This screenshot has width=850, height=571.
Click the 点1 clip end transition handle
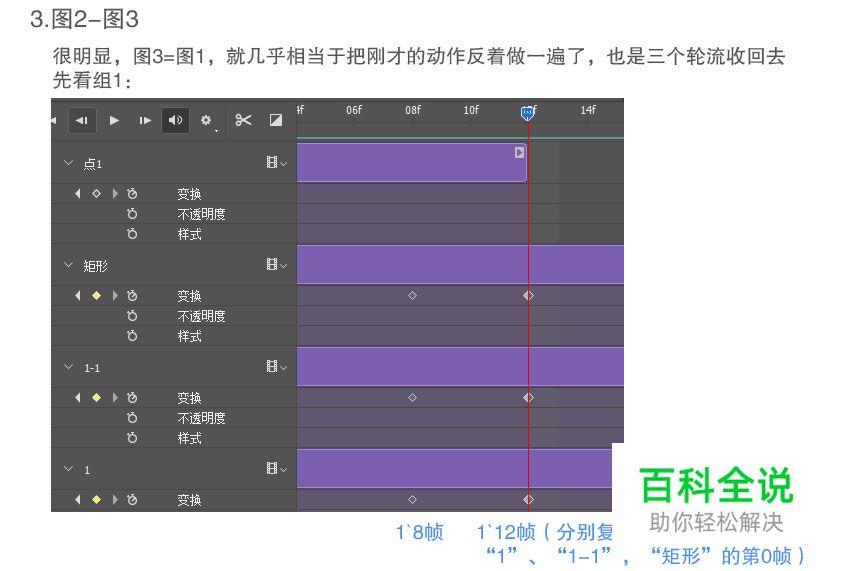(519, 153)
